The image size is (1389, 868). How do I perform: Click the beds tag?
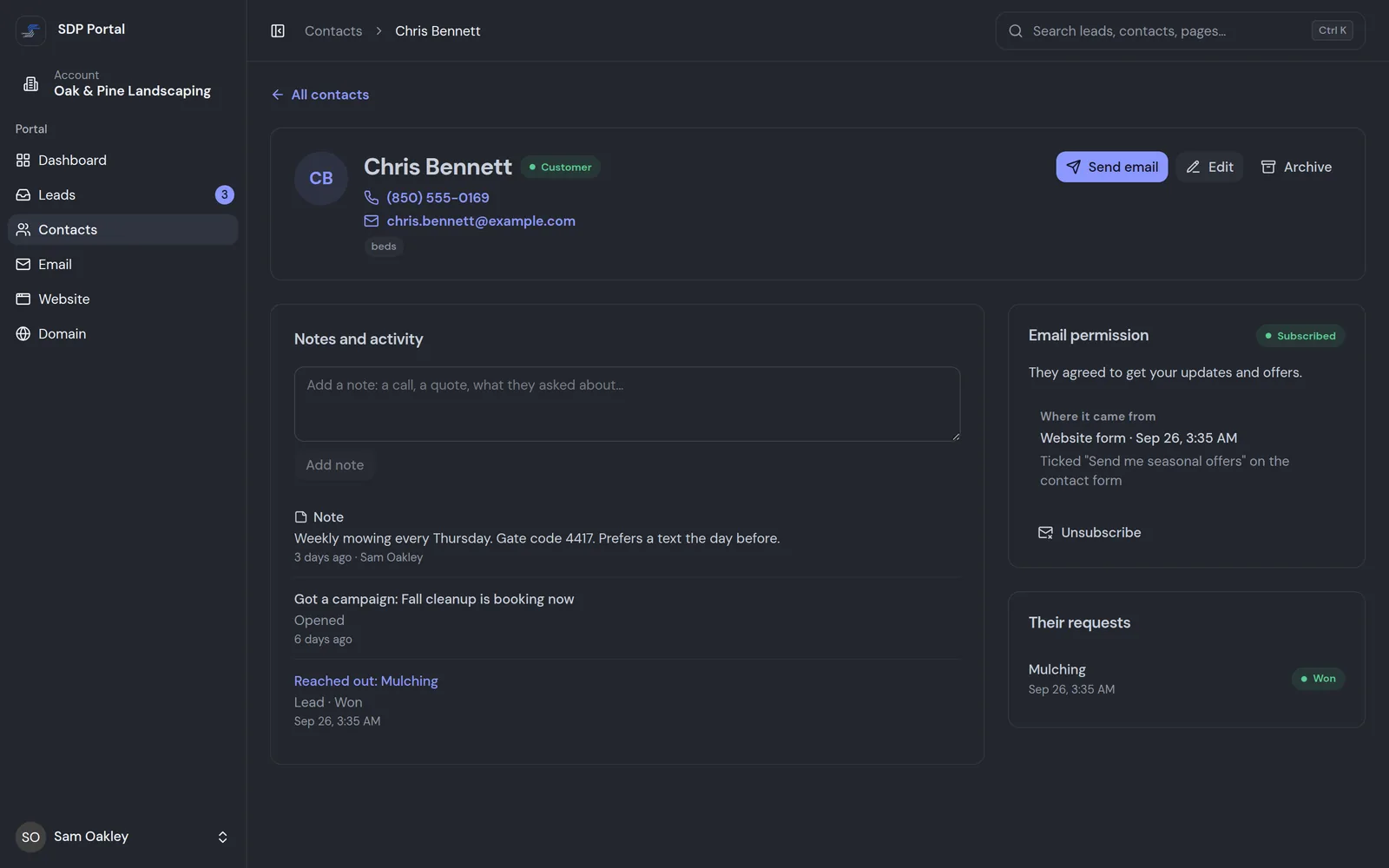point(384,247)
